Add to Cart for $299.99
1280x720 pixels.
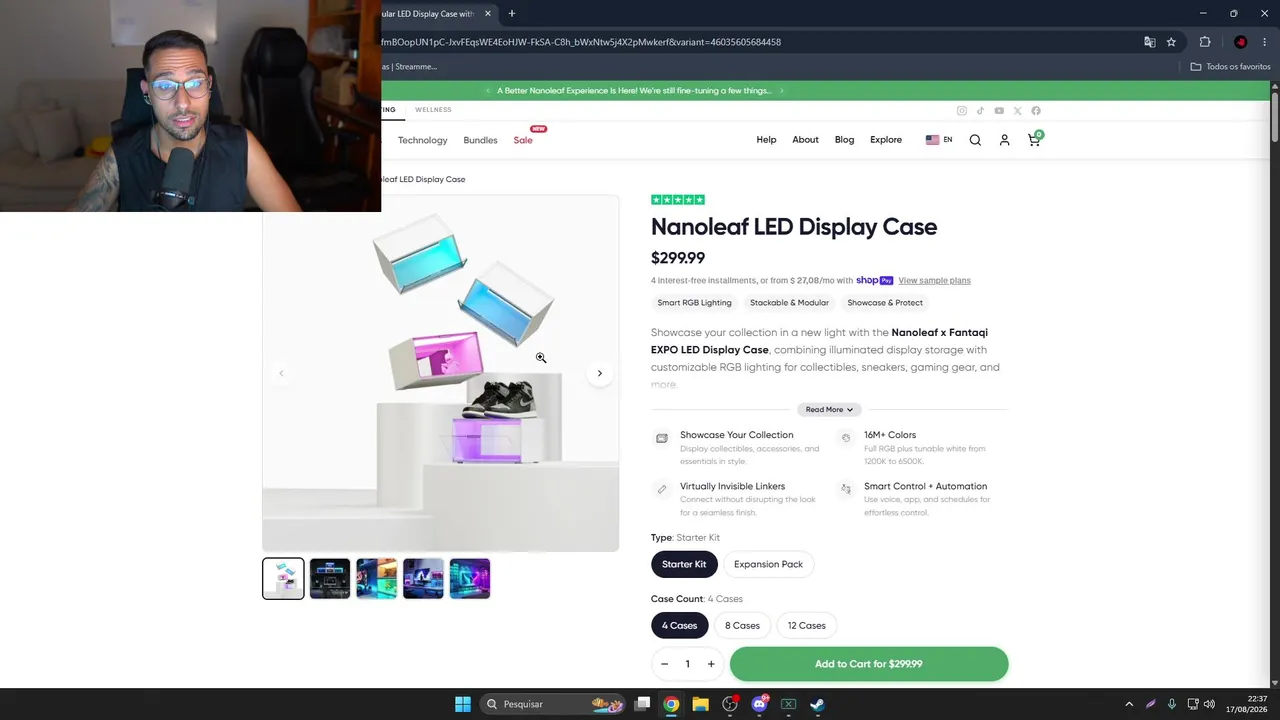tap(869, 664)
